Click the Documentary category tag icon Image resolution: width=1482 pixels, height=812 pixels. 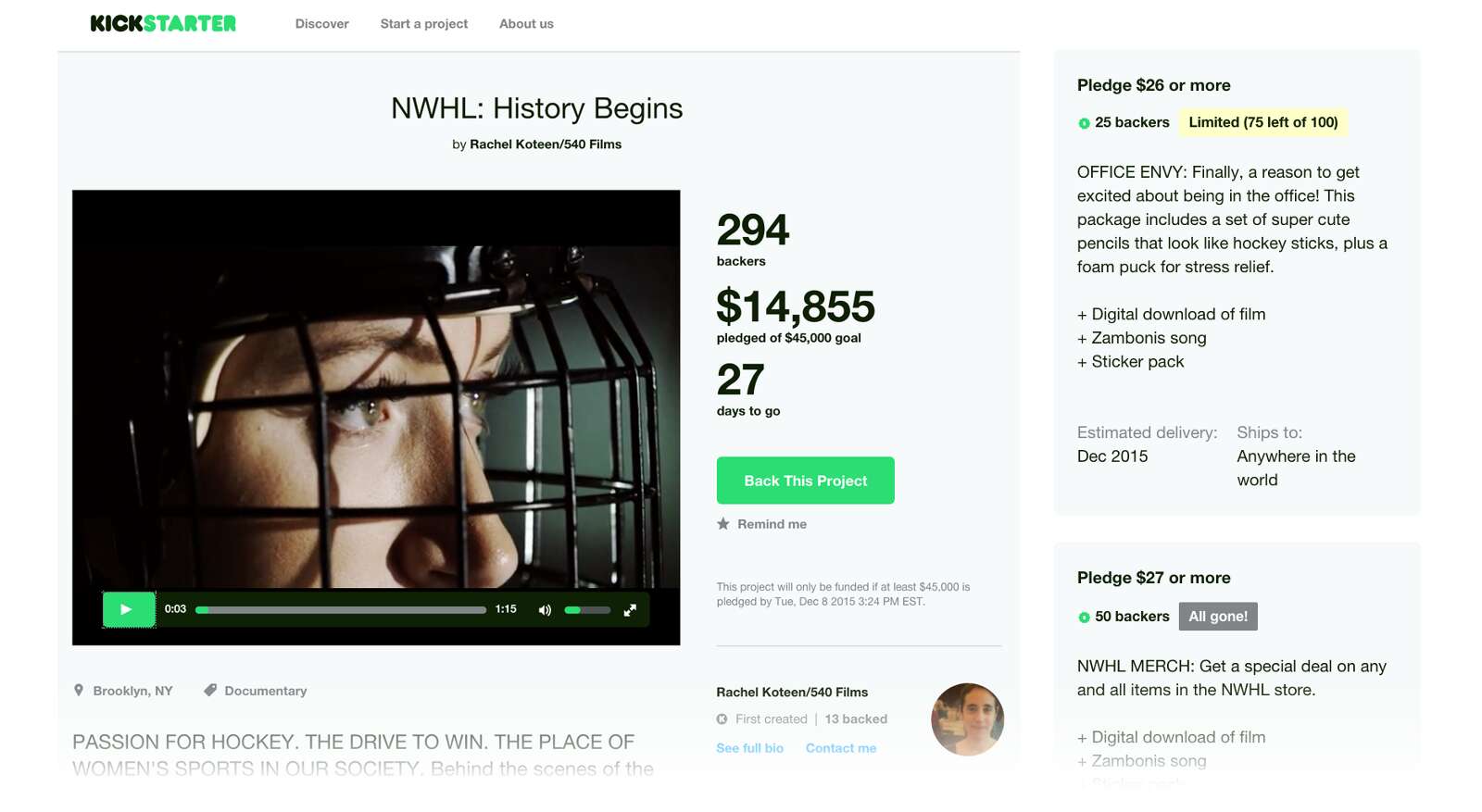point(210,690)
